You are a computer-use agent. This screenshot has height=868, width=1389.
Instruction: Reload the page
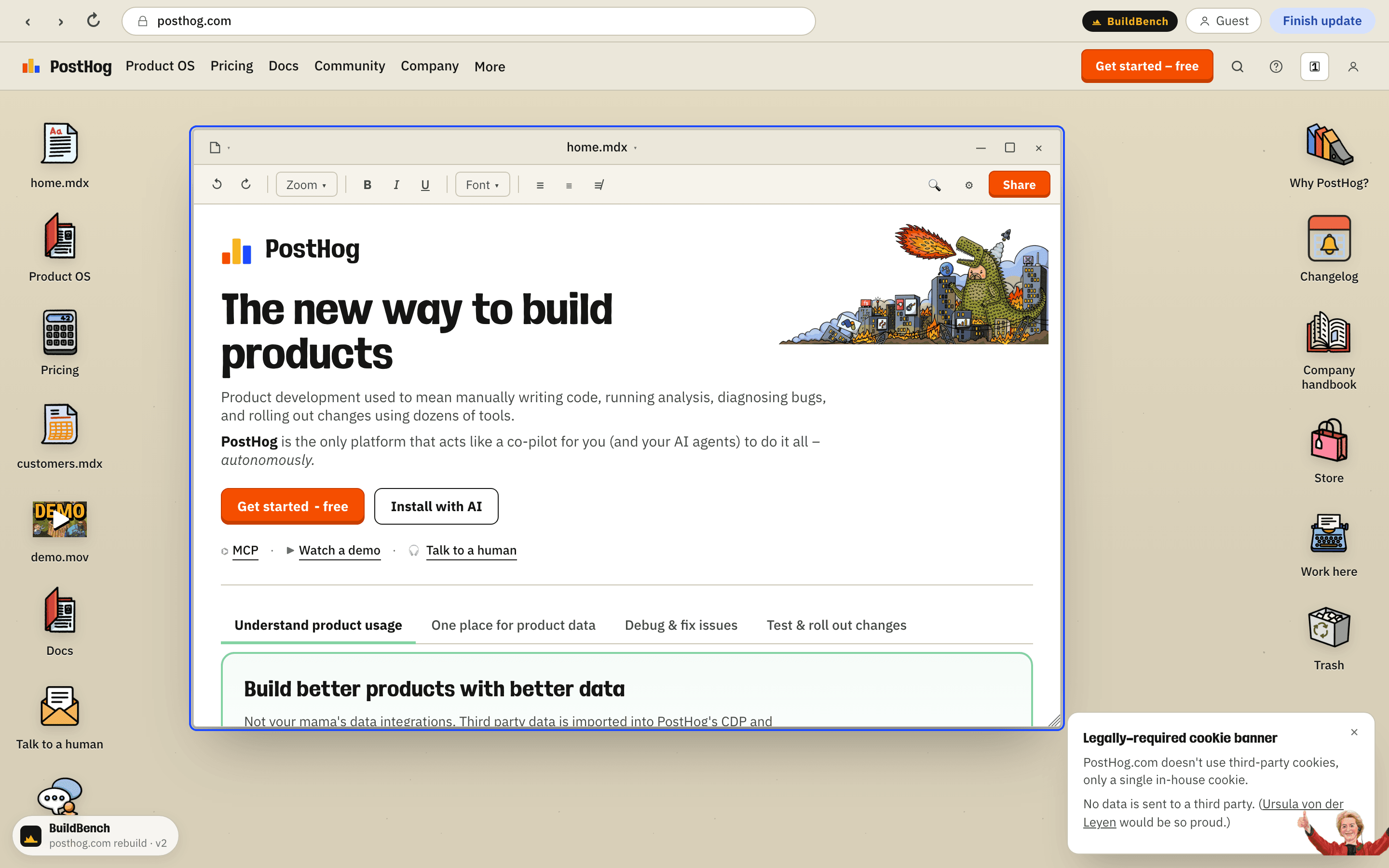pos(94,21)
